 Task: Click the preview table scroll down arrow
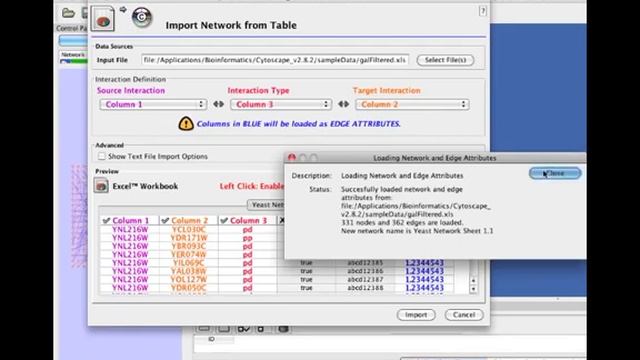click(x=473, y=289)
